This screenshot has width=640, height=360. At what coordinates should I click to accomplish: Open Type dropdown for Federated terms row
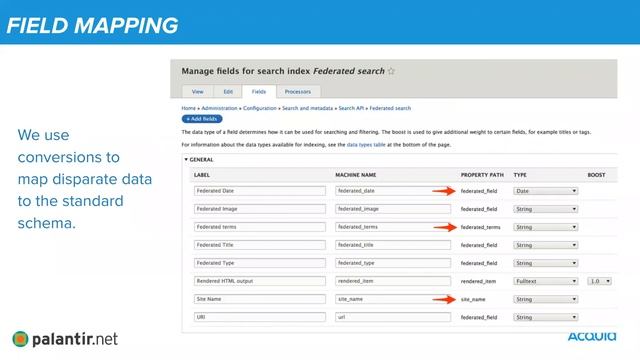pyautogui.click(x=545, y=227)
